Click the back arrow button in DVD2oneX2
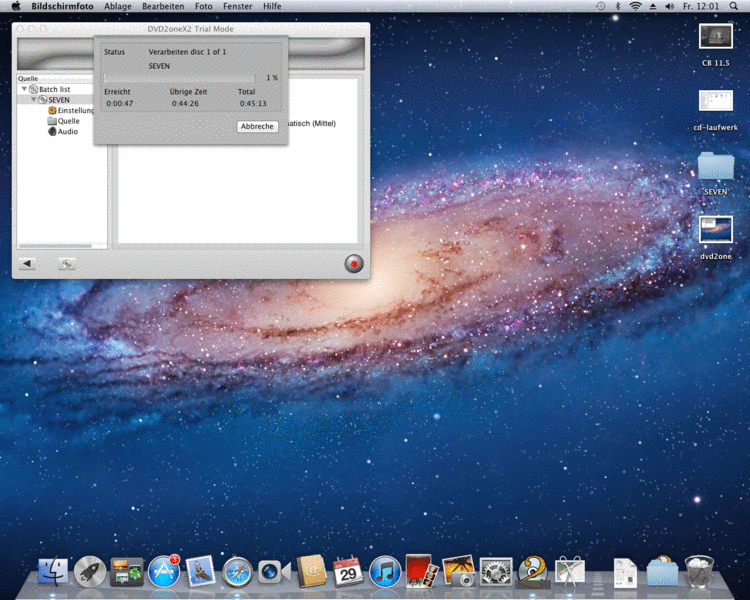The width and height of the screenshot is (750, 600). tap(27, 263)
